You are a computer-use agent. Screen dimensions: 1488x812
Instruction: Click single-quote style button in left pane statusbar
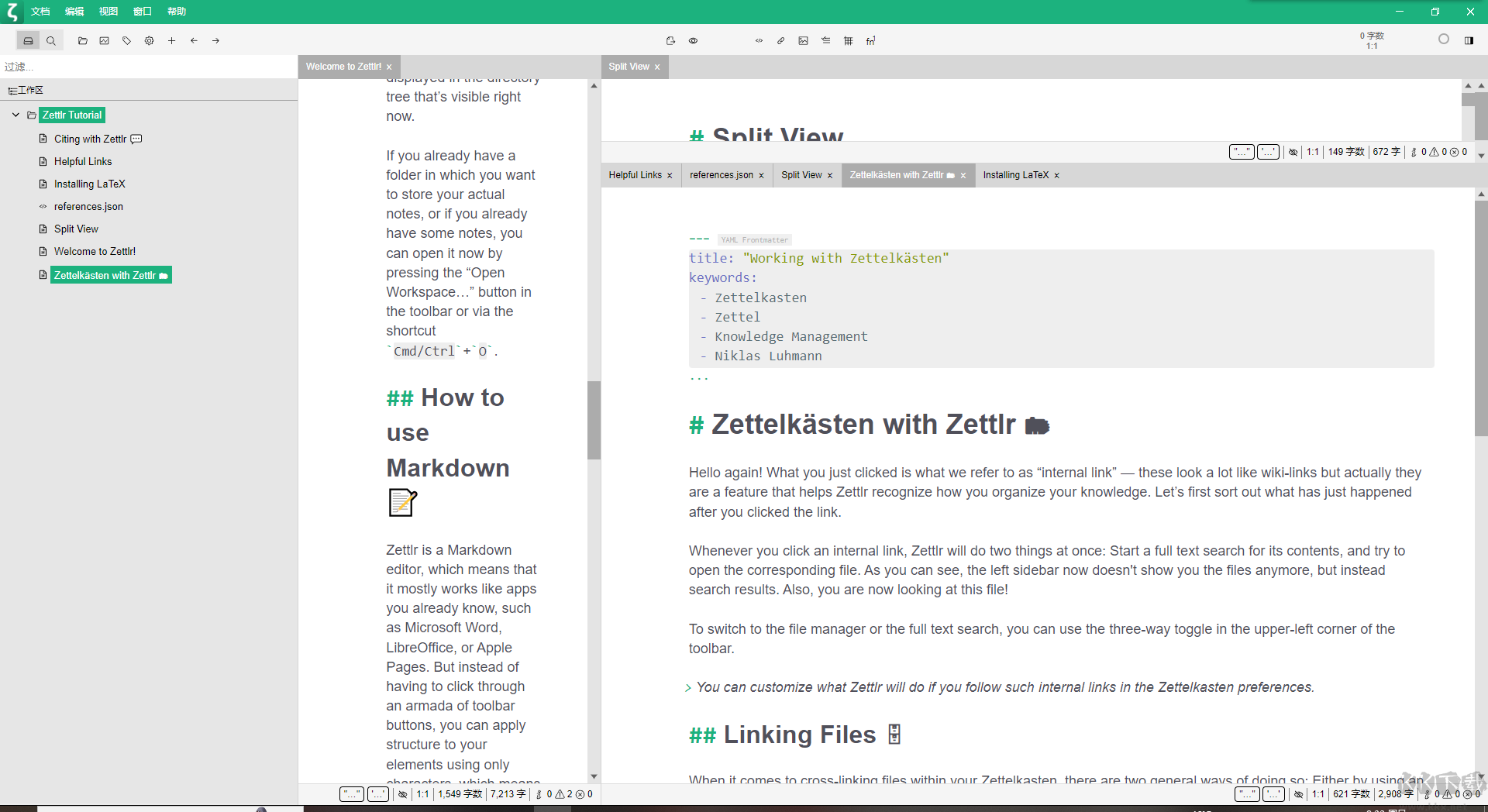click(x=378, y=793)
